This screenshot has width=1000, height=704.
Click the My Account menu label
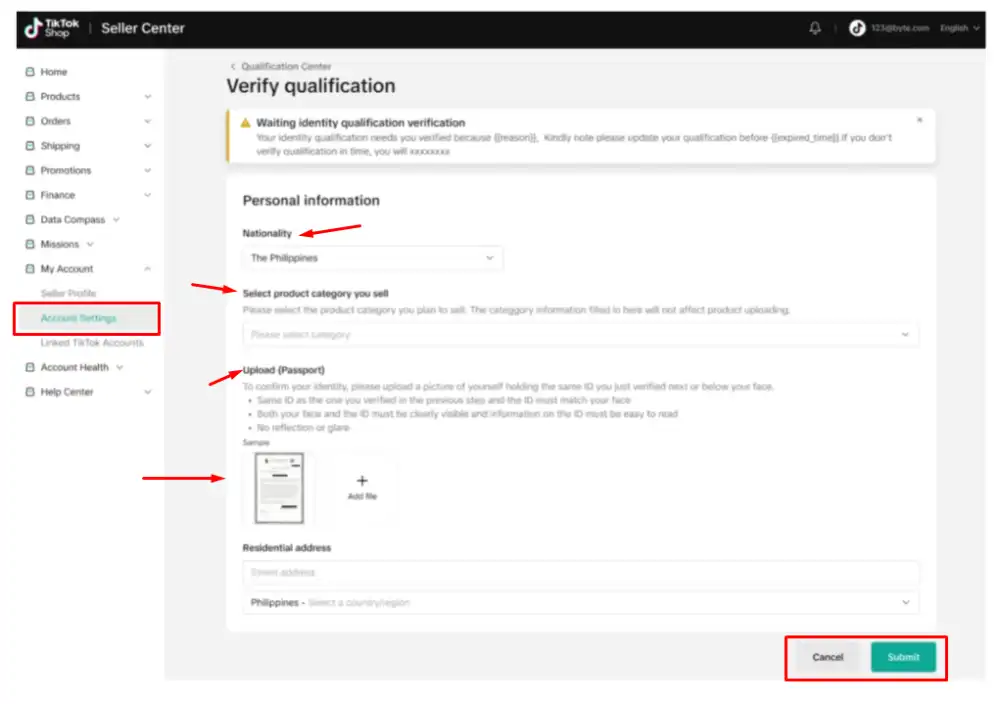[x=67, y=269]
